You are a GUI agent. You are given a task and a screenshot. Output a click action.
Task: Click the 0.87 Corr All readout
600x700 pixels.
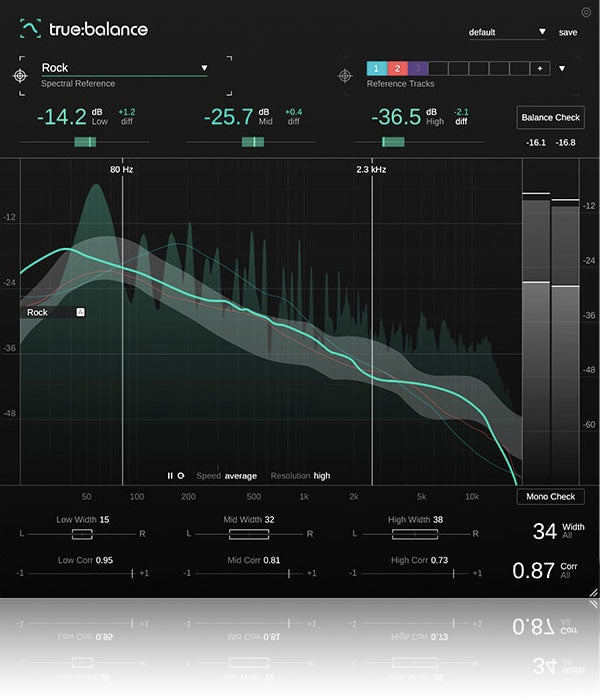545,571
